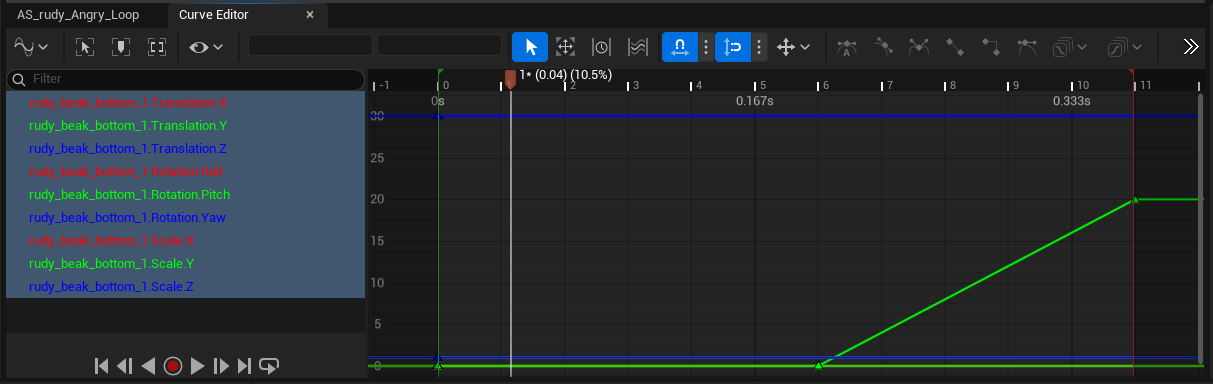Open pre-infinity extrapolation dropdown
Screen dimensions: 1213x384
click(x=1071, y=46)
